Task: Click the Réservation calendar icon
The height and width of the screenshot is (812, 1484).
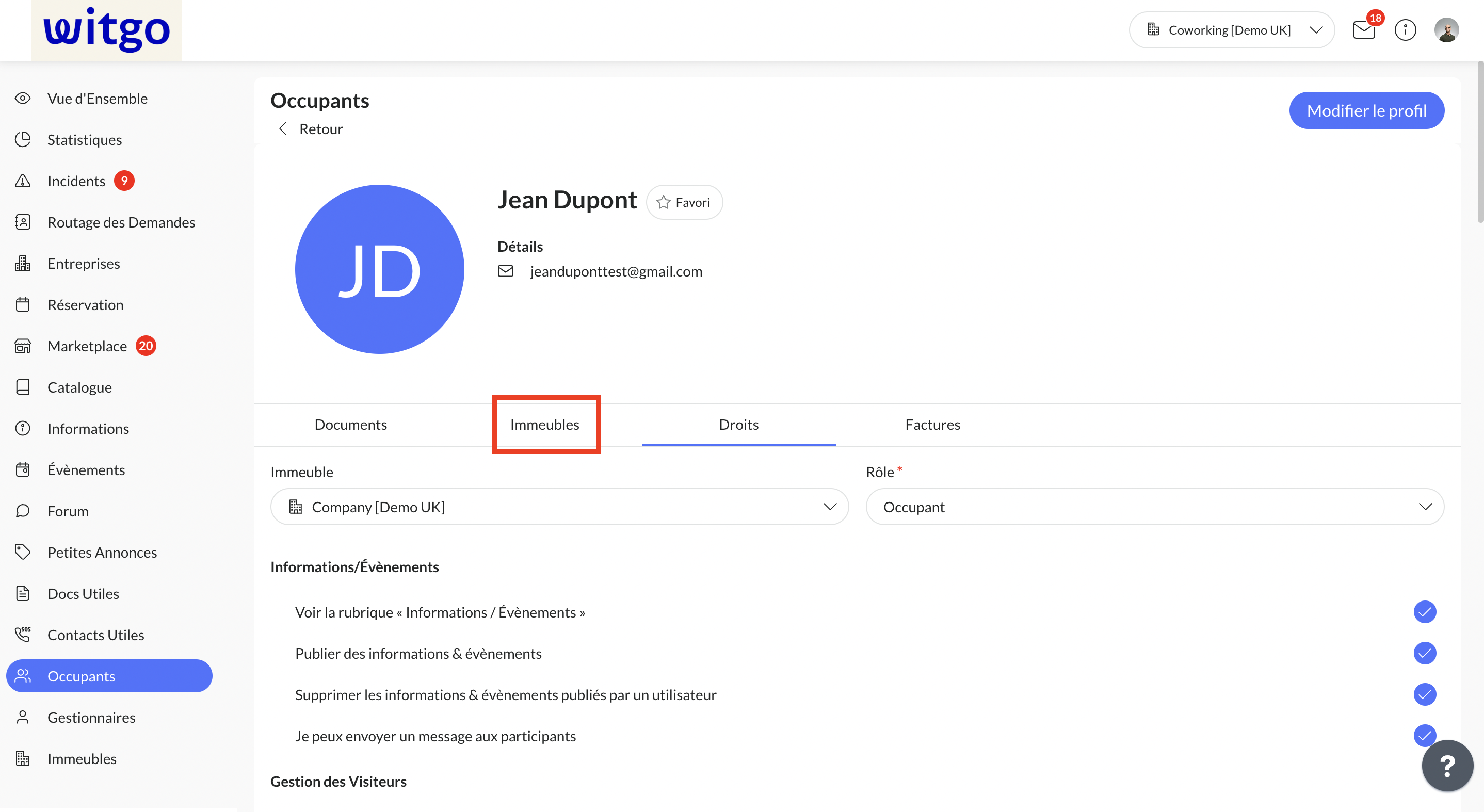Action: pyautogui.click(x=23, y=305)
